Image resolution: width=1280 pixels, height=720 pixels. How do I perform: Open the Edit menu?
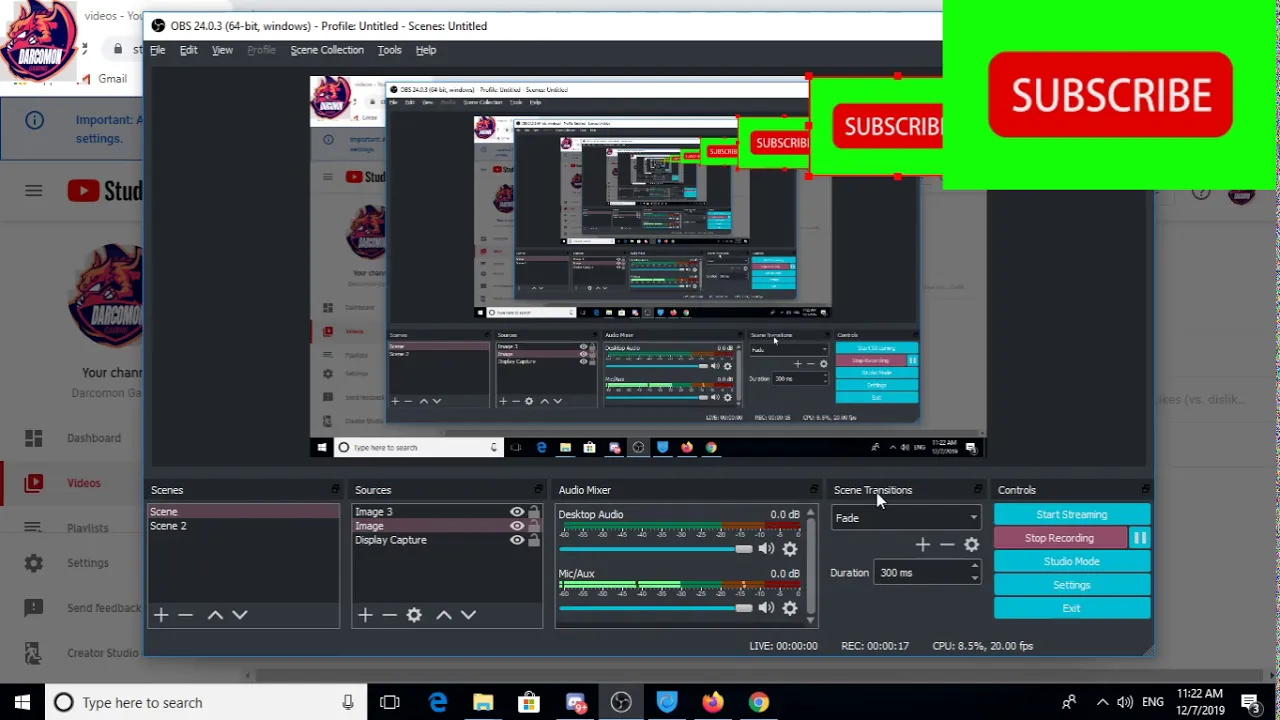pos(188,50)
